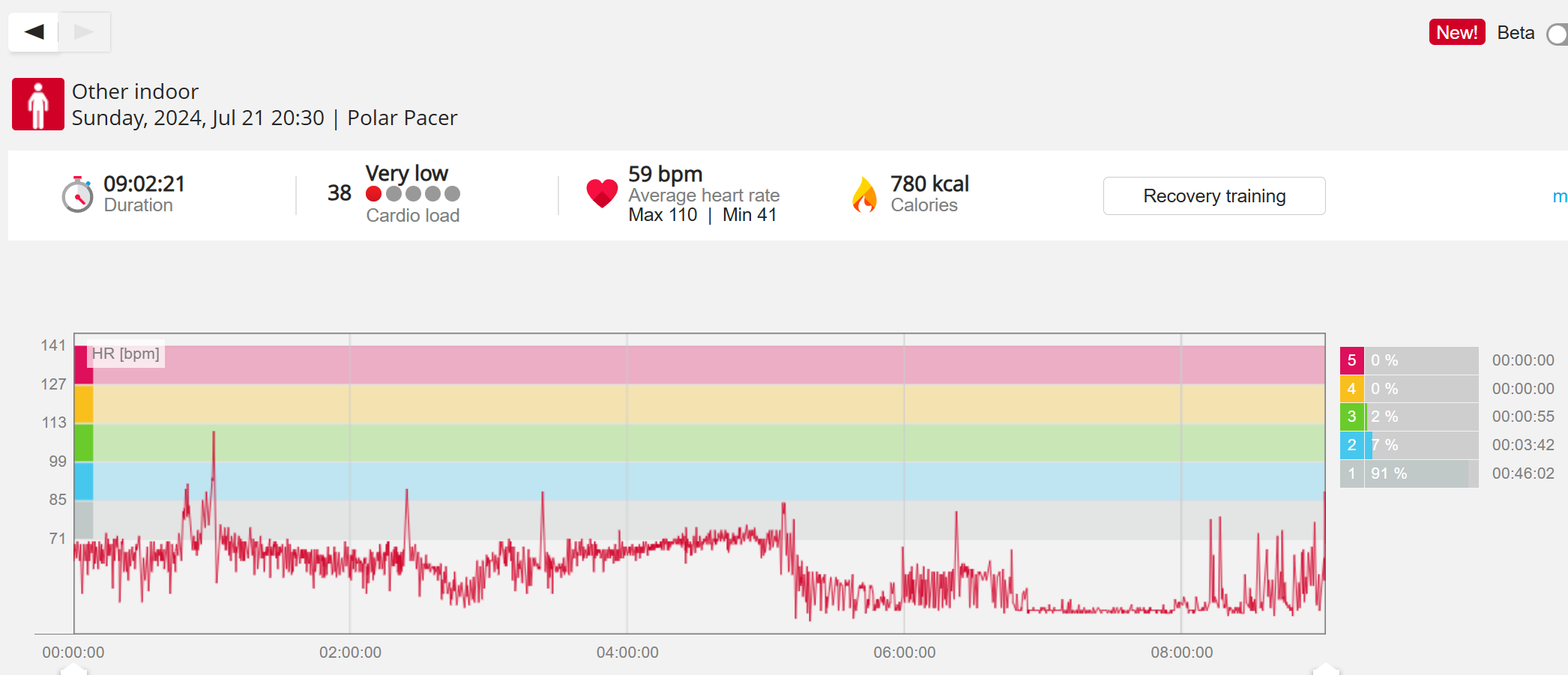Click the heart rate heart icon
1568x675 pixels.
click(602, 193)
